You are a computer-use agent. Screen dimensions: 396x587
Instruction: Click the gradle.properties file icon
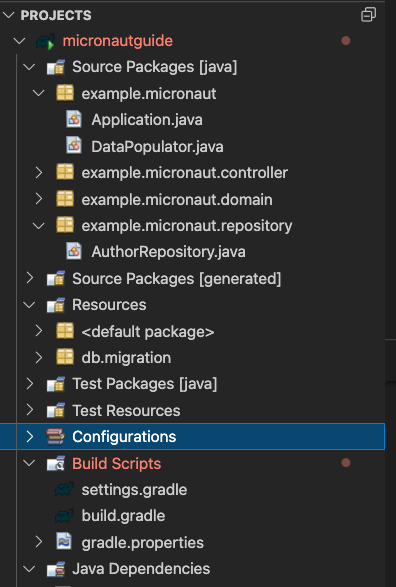64,542
